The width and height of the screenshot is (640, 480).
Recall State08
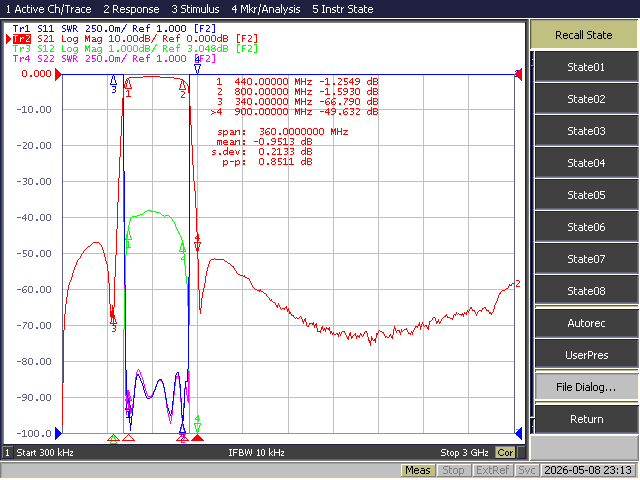tap(586, 291)
